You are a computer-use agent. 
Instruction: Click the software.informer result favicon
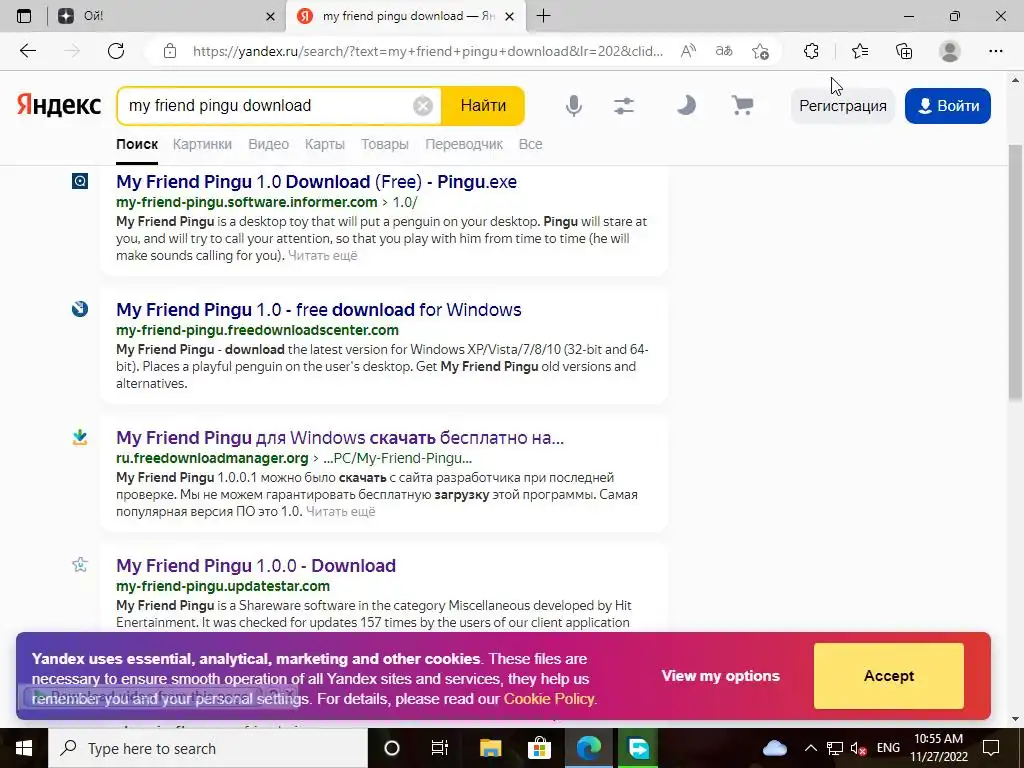pyautogui.click(x=80, y=181)
